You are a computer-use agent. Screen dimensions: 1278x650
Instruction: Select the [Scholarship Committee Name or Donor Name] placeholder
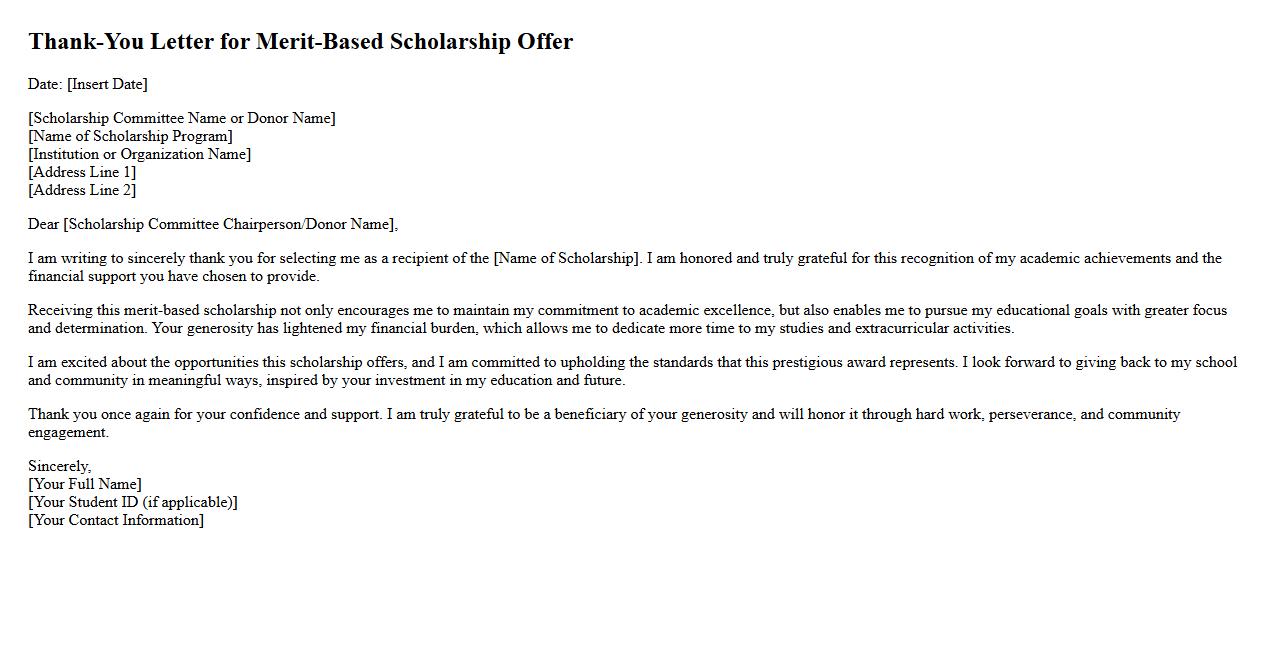[182, 118]
